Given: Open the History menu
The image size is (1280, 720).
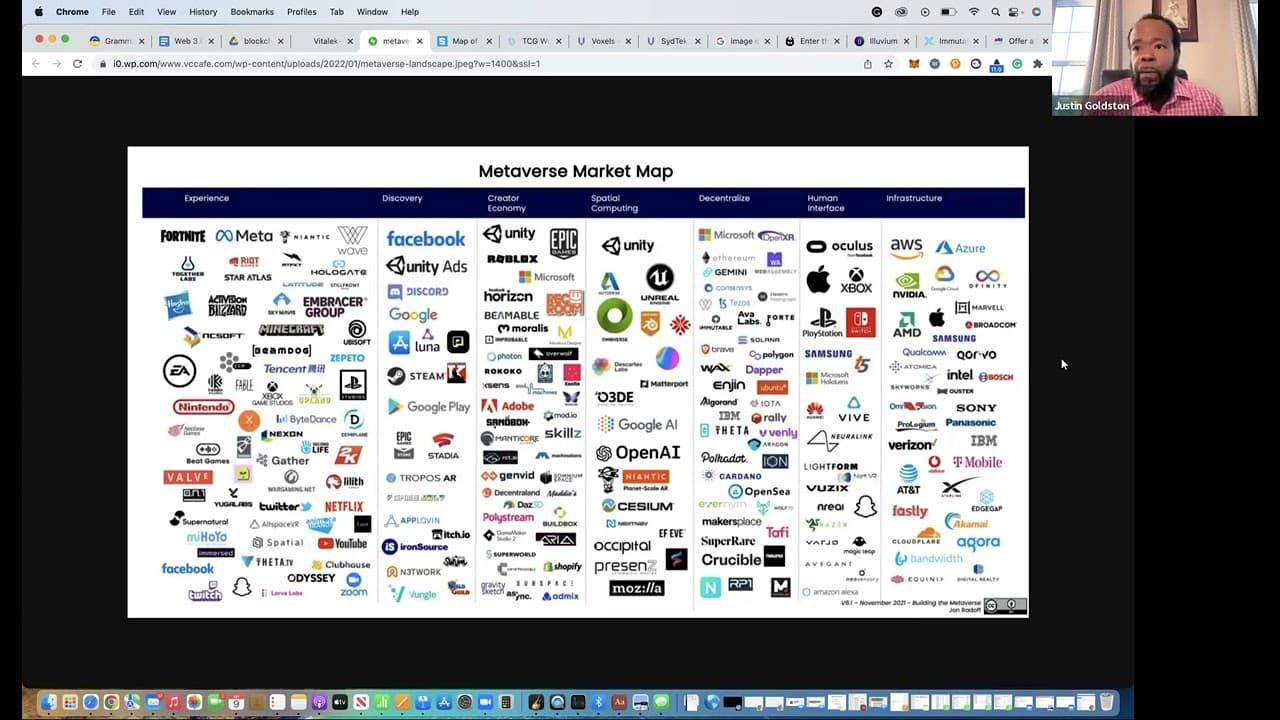Looking at the screenshot, I should pyautogui.click(x=203, y=12).
